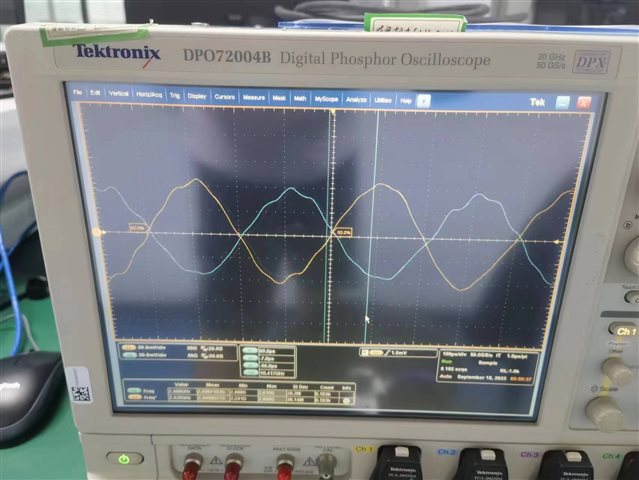This screenshot has height=480, width=639.
Task: Open the Trig menu
Action: click(174, 95)
